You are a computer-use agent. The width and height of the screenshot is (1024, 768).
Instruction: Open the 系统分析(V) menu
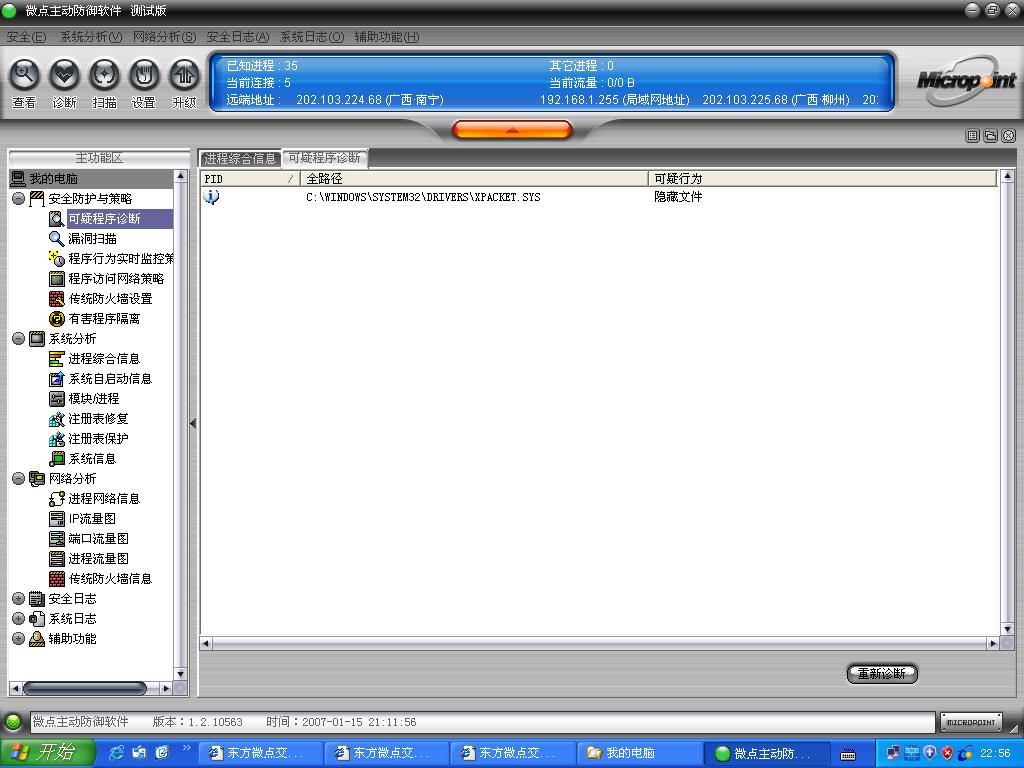tap(91, 37)
